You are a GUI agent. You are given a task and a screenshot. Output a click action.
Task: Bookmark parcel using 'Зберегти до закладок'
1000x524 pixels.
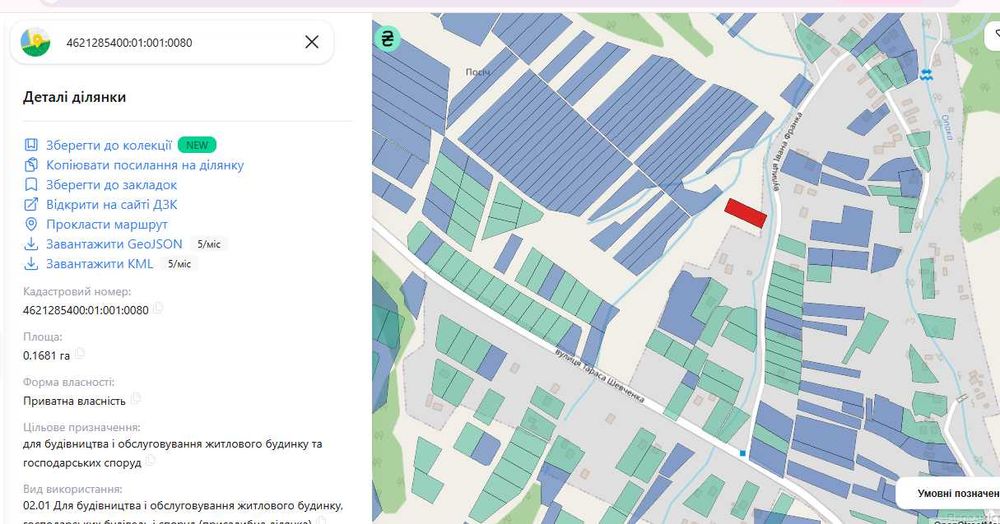pyautogui.click(x=111, y=185)
